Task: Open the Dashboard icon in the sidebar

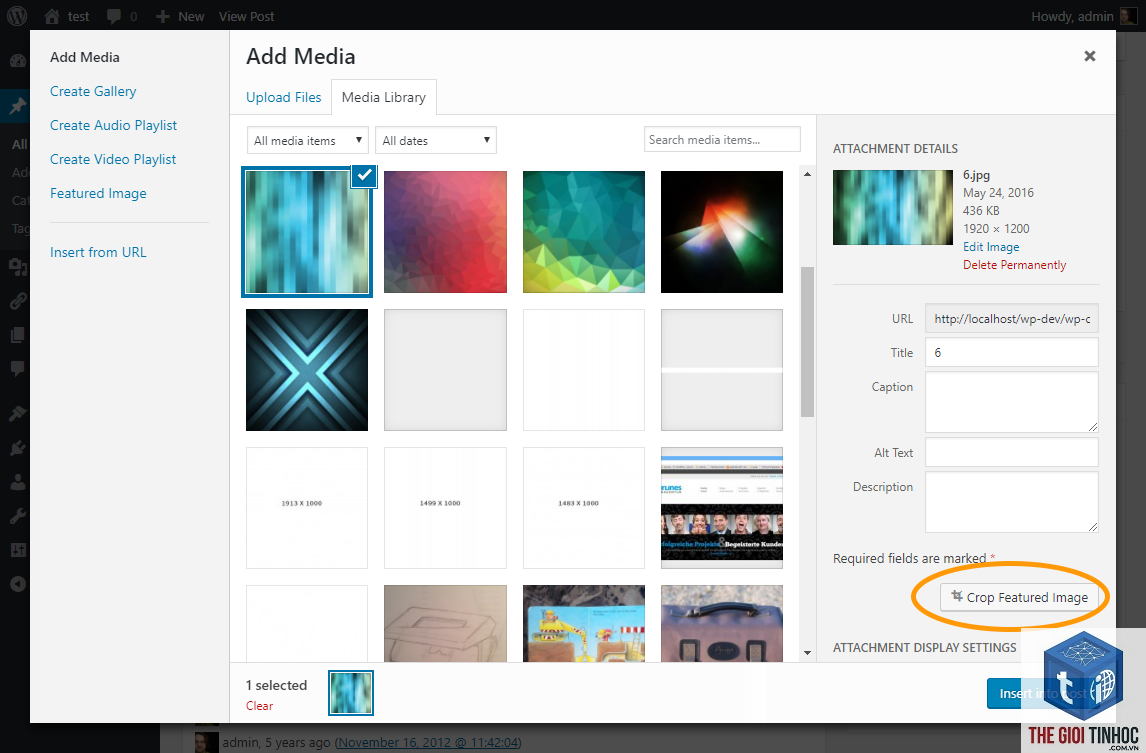Action: [x=18, y=61]
